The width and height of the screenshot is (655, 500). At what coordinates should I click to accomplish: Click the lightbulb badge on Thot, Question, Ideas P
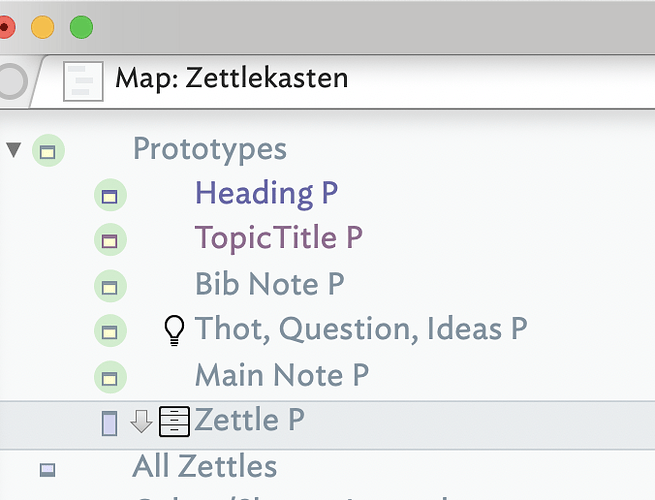click(x=175, y=330)
